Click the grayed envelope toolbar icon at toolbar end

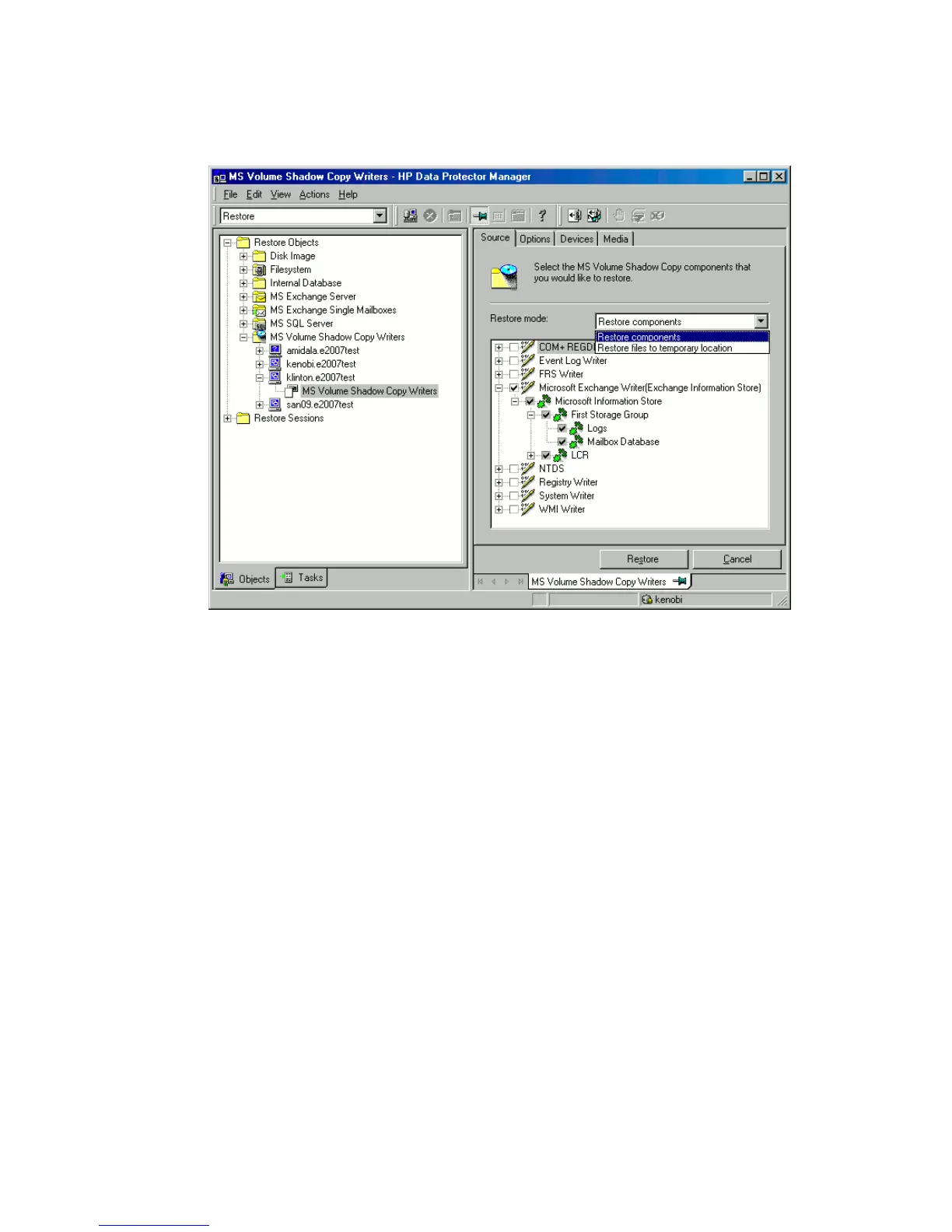657,216
